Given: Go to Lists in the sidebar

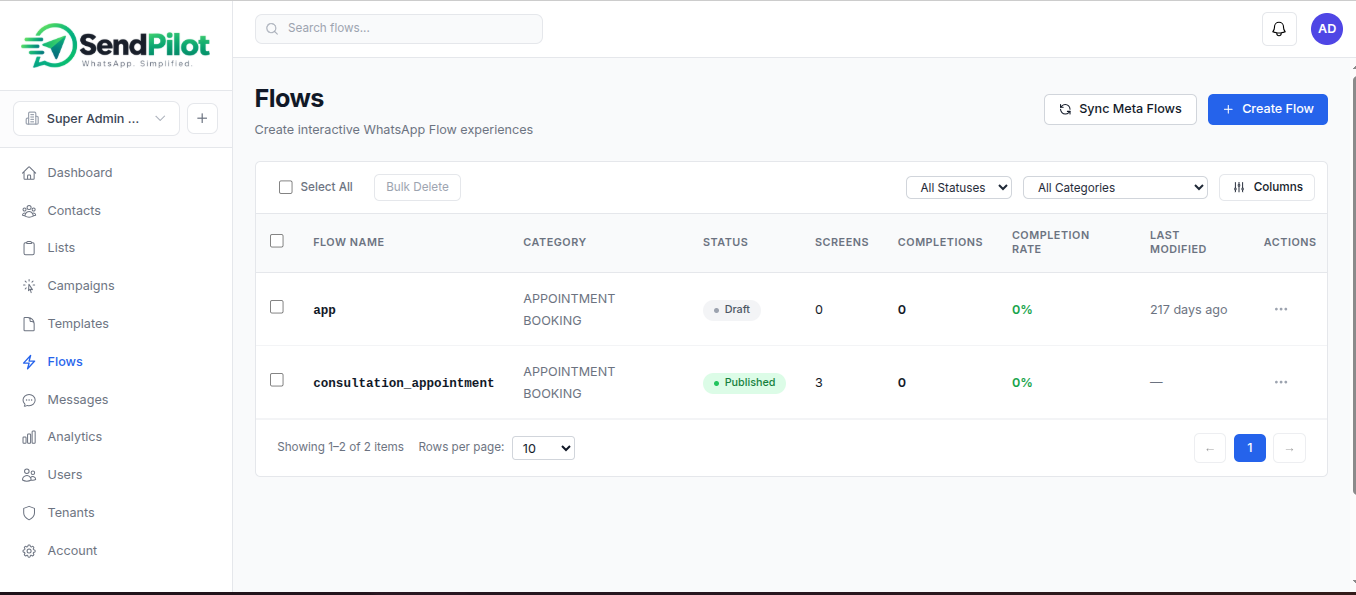Looking at the screenshot, I should 61,248.
